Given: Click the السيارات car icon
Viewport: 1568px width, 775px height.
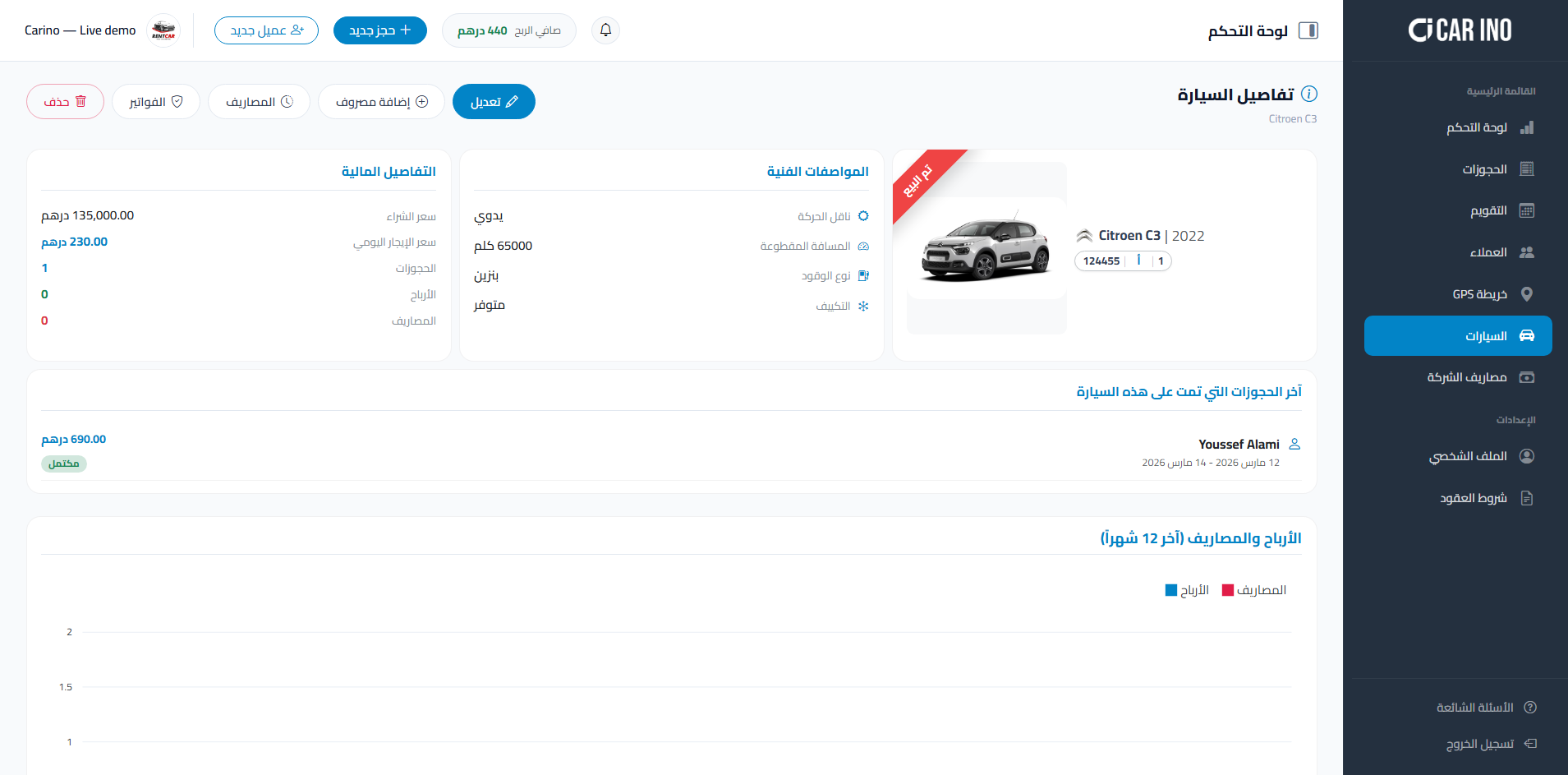Looking at the screenshot, I should coord(1527,335).
